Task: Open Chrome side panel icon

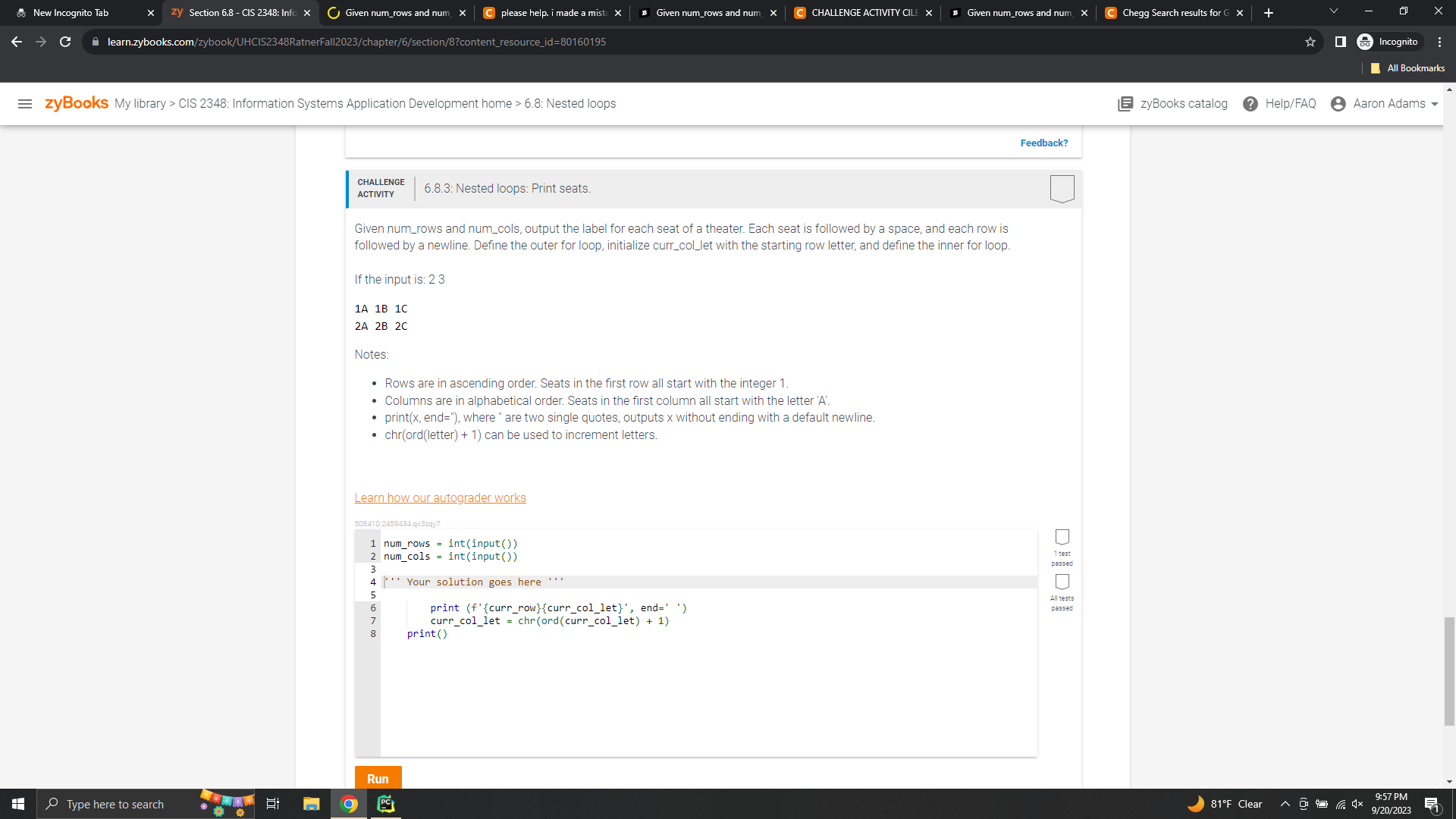Action: click(x=1340, y=42)
